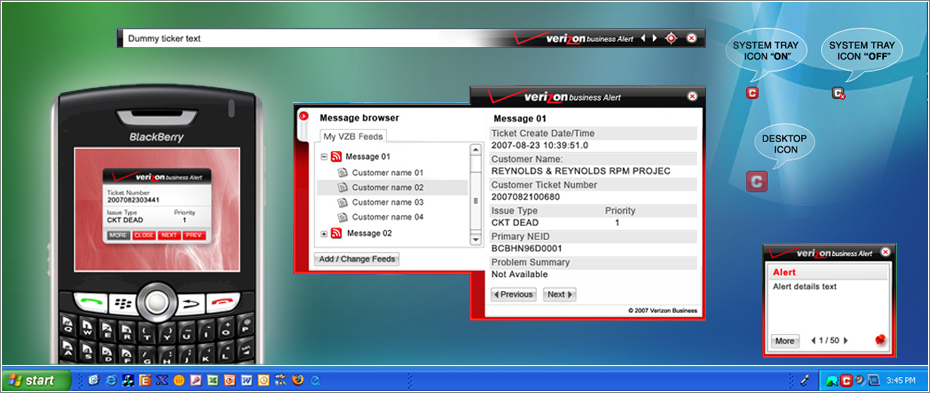
Task: Click the system tray ON sample icon
Action: pyautogui.click(x=752, y=92)
